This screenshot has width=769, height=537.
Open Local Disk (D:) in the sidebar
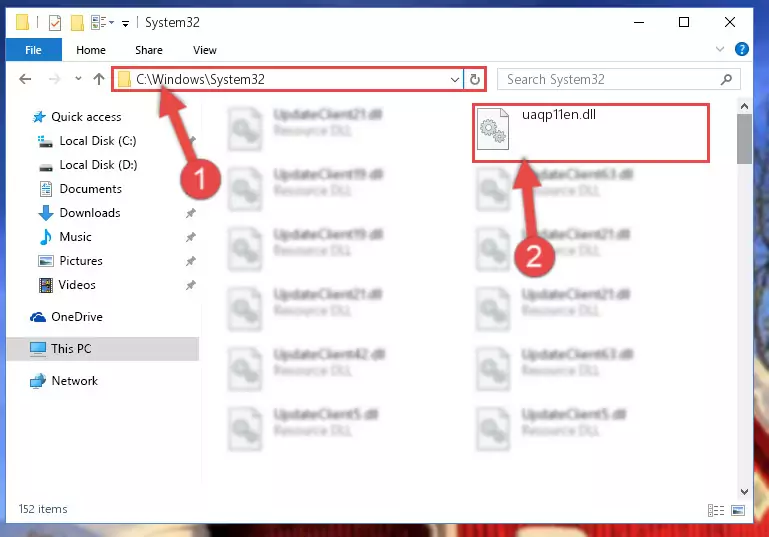[98, 165]
